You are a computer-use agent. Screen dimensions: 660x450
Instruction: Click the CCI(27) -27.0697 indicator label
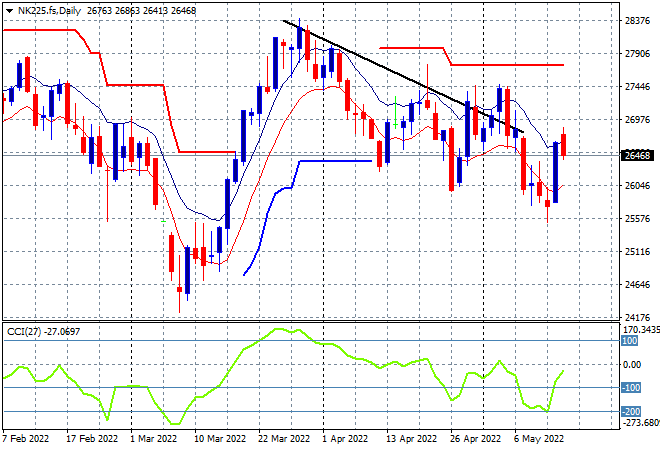pos(43,332)
